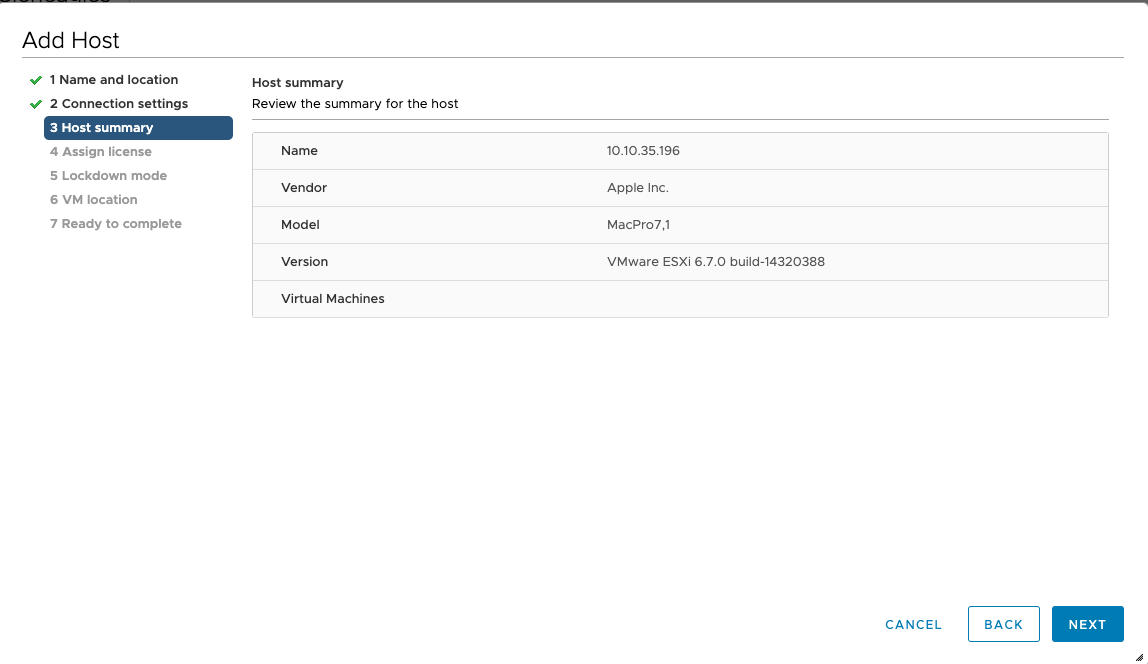Select step 6 VM location
Screen dimensions: 1148x664
tap(94, 200)
